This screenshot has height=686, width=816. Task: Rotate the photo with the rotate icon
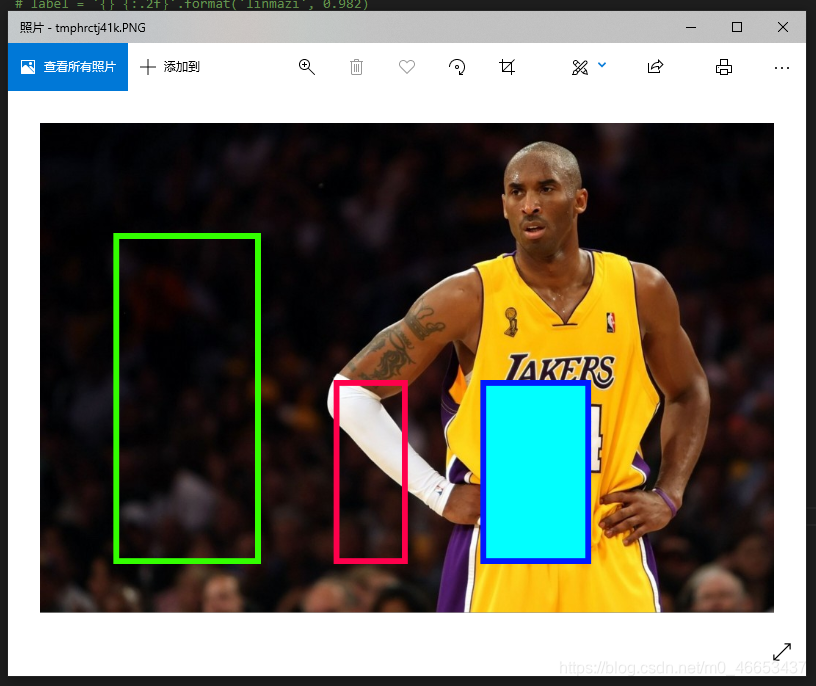(457, 67)
